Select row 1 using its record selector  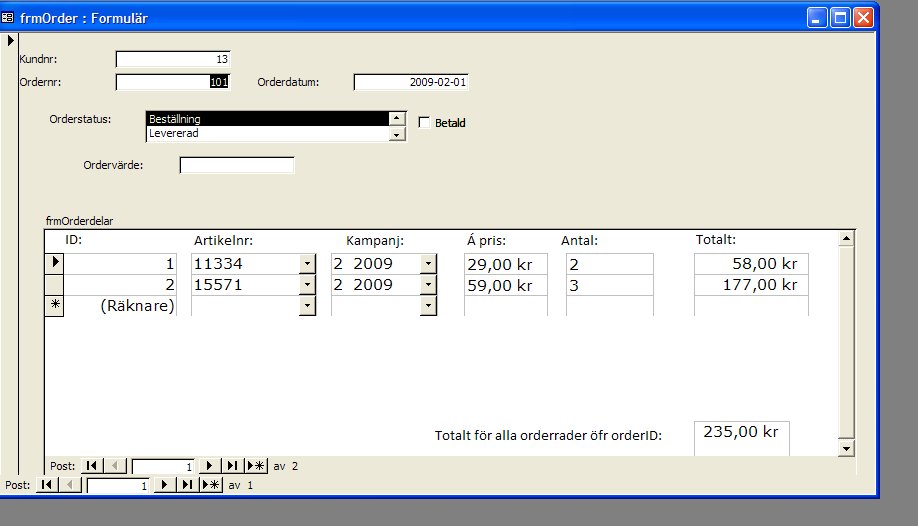(54, 262)
